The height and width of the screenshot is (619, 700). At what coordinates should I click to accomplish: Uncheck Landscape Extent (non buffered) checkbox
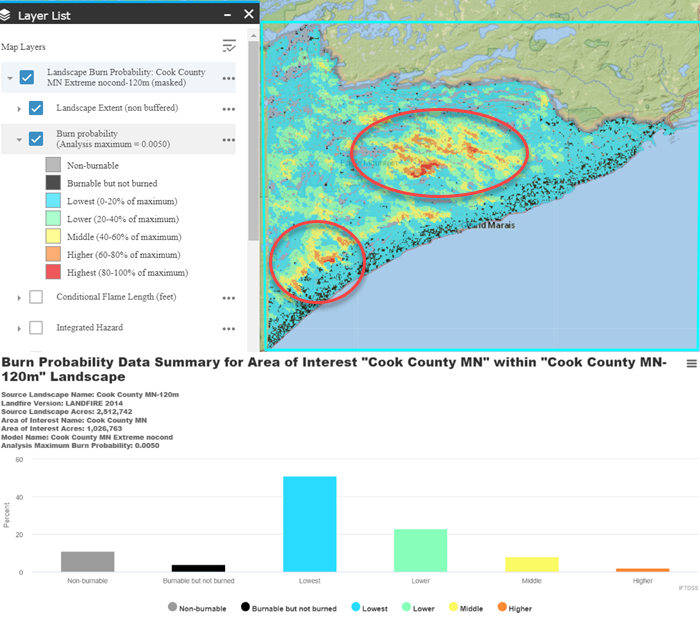pos(36,108)
